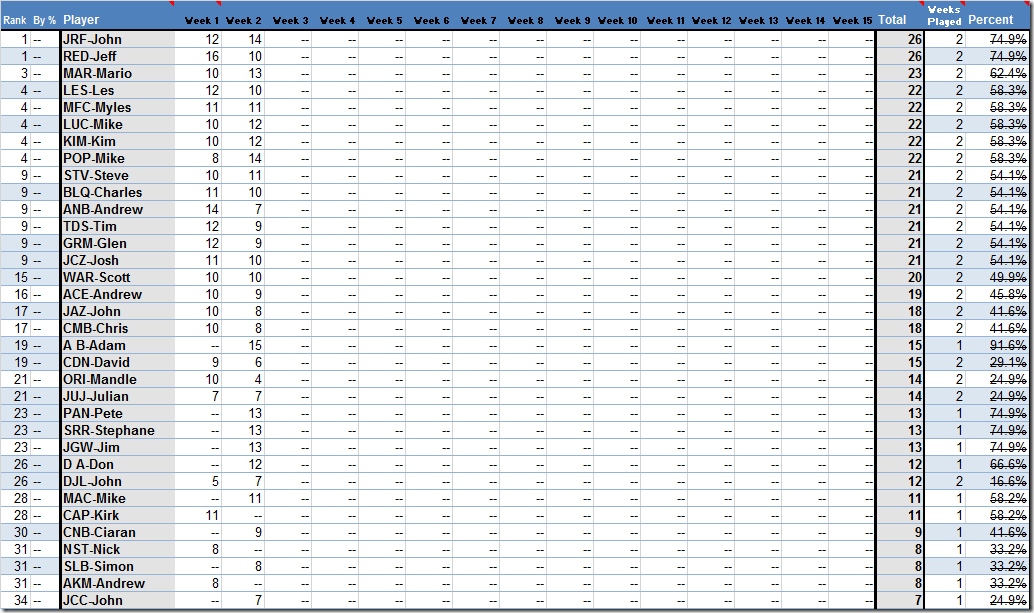Select player name STV-Steve
Image resolution: width=1034 pixels, height=613 pixels.
pyautogui.click(x=96, y=176)
